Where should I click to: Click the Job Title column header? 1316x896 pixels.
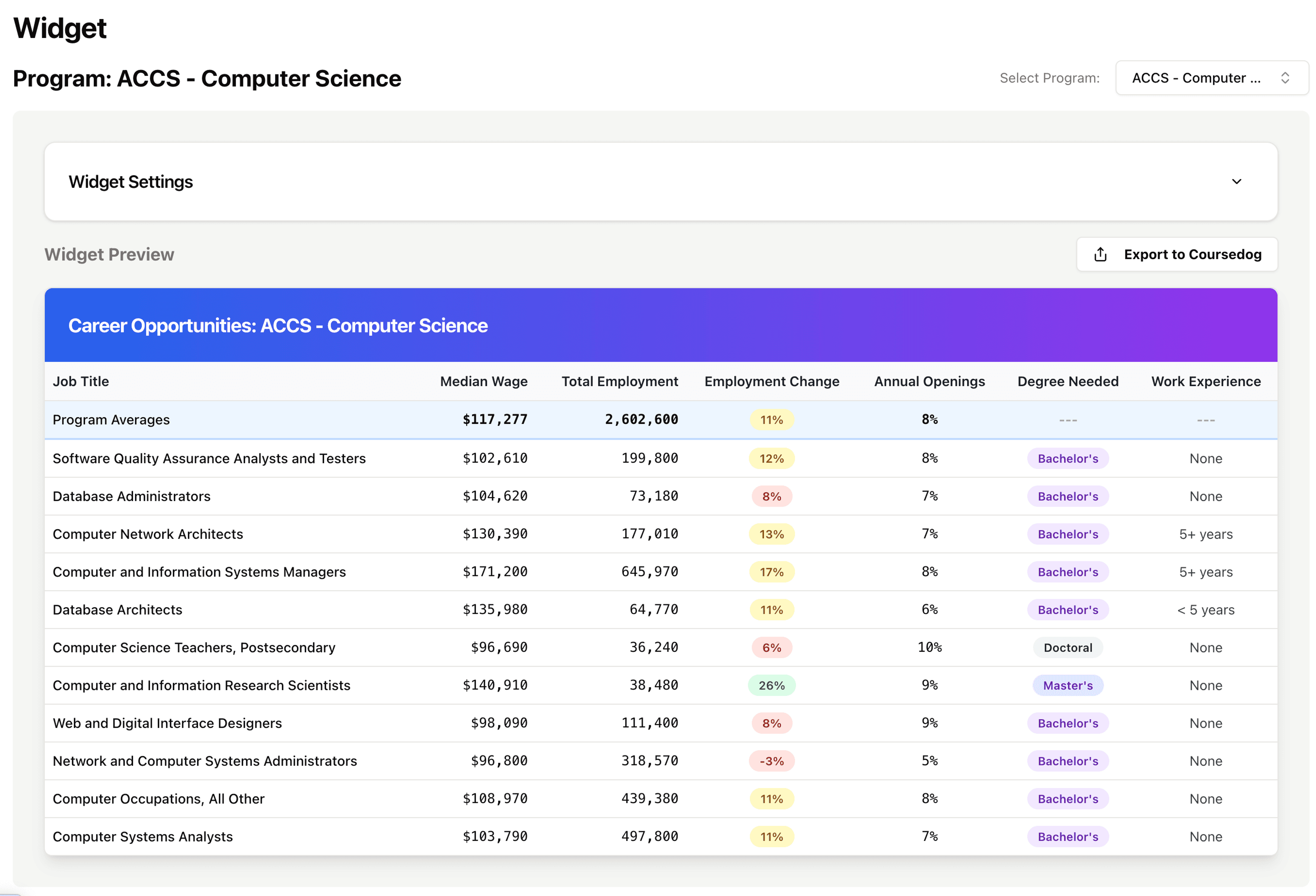click(81, 381)
